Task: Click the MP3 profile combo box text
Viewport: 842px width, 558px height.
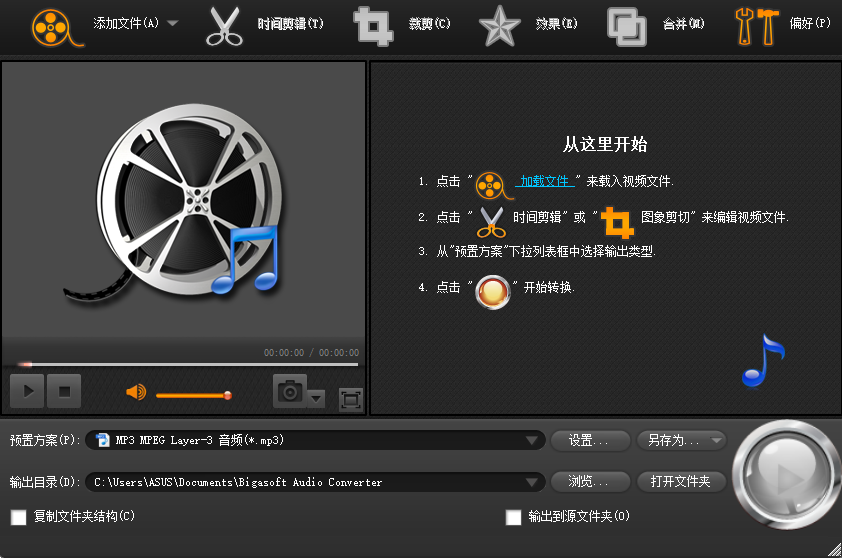Action: point(199,440)
